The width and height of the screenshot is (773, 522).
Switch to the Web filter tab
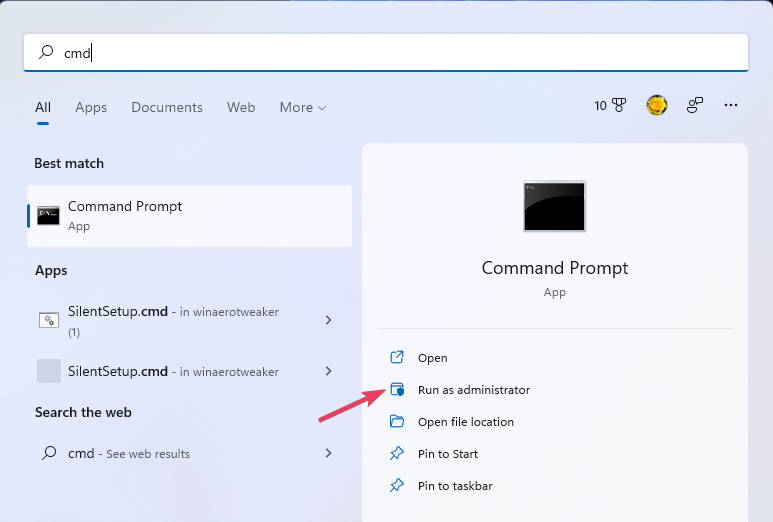coord(241,107)
